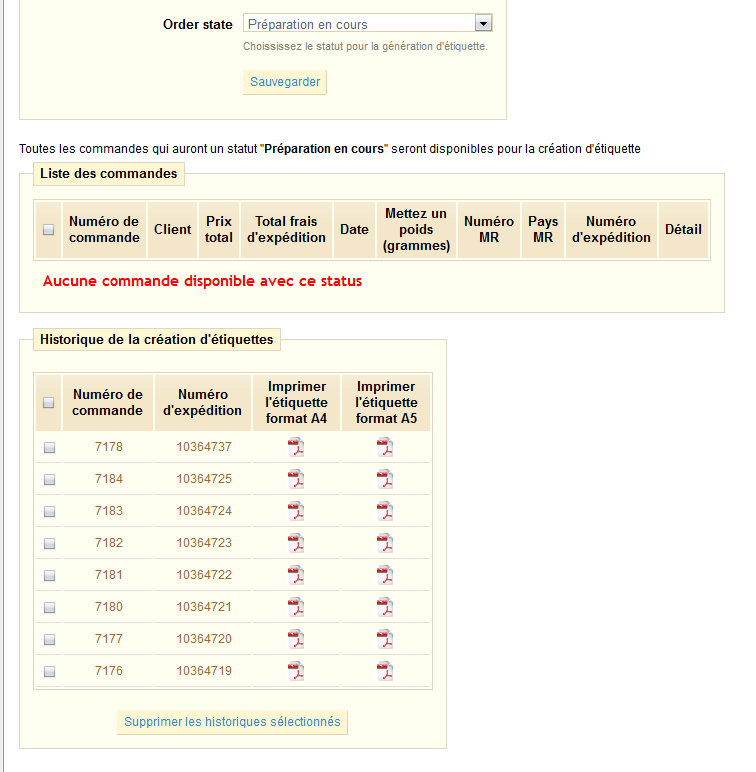Click the Détail column header
This screenshot has width=756, height=772.
pos(683,229)
